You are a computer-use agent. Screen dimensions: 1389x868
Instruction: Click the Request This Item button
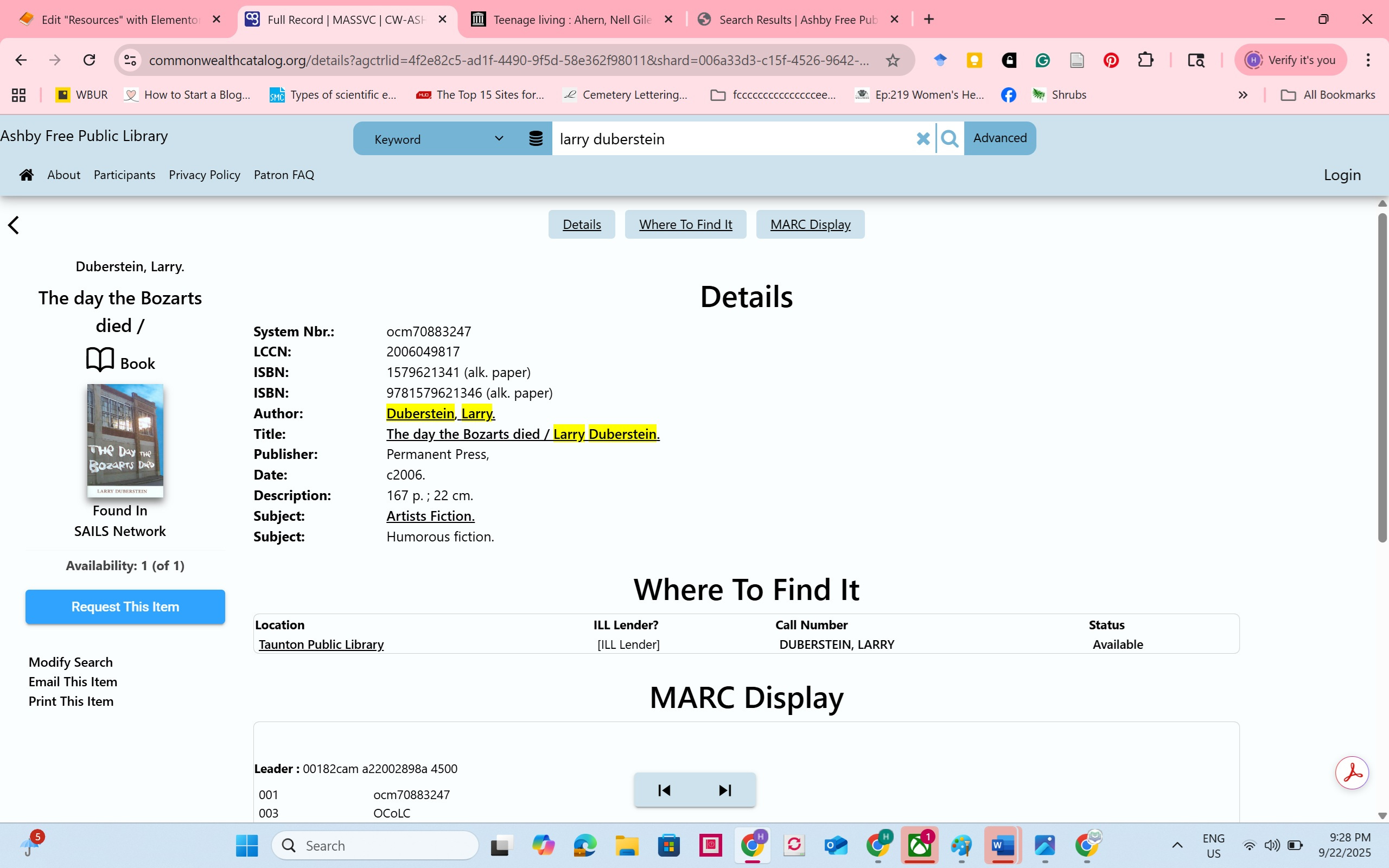click(x=125, y=607)
